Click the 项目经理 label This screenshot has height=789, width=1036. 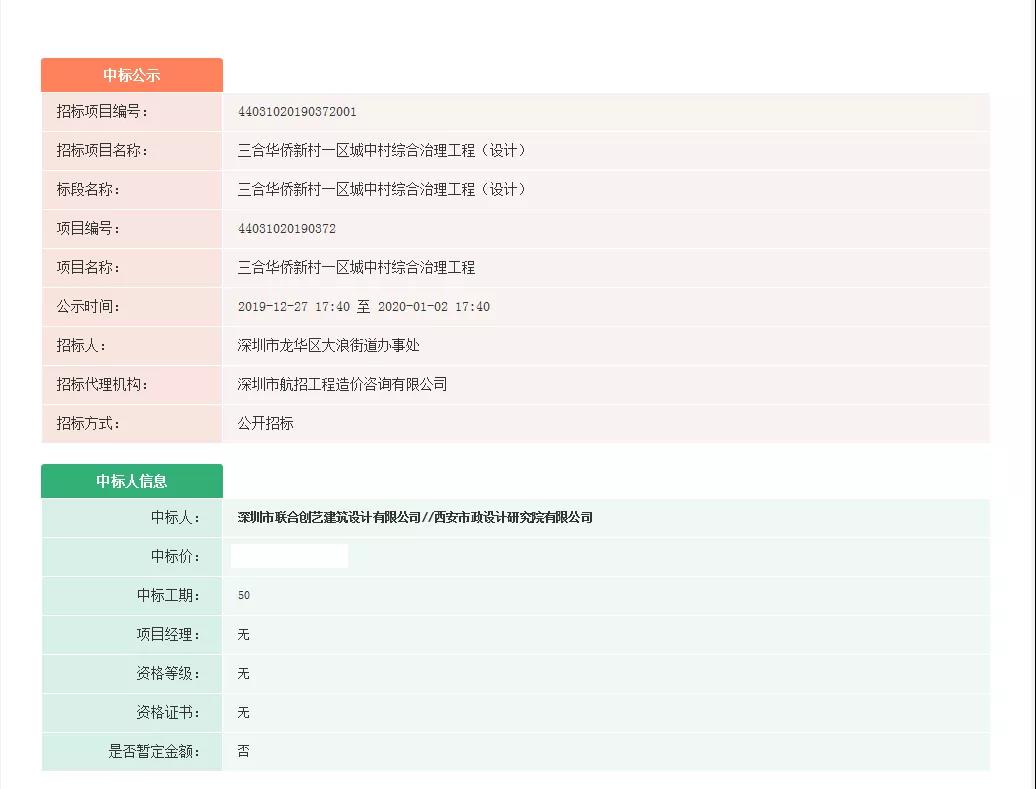point(168,634)
